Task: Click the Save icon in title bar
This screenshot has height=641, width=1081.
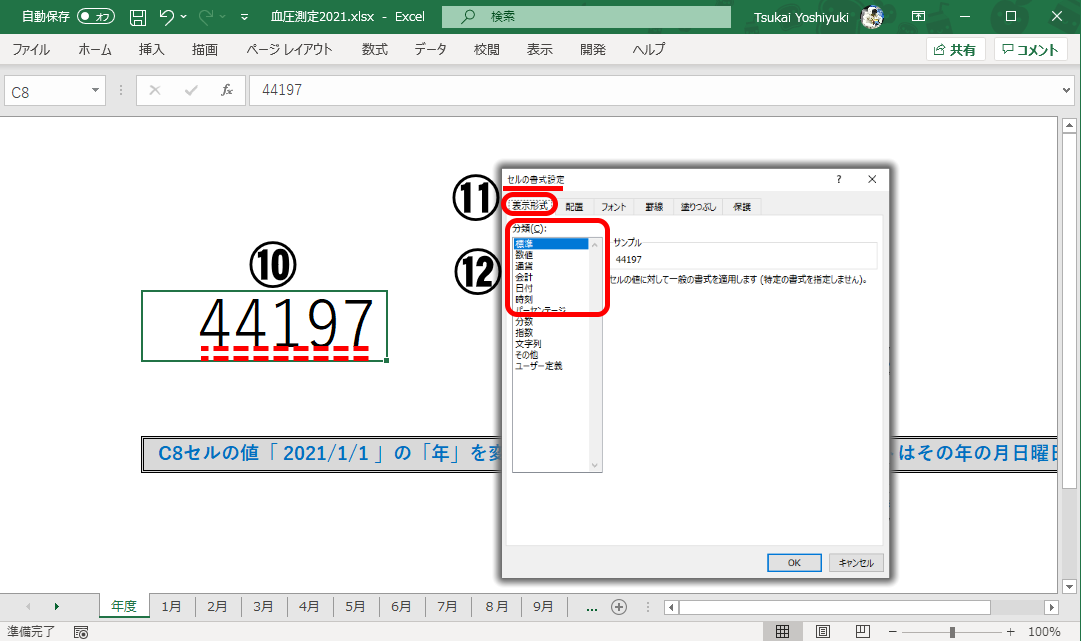Action: [x=138, y=17]
